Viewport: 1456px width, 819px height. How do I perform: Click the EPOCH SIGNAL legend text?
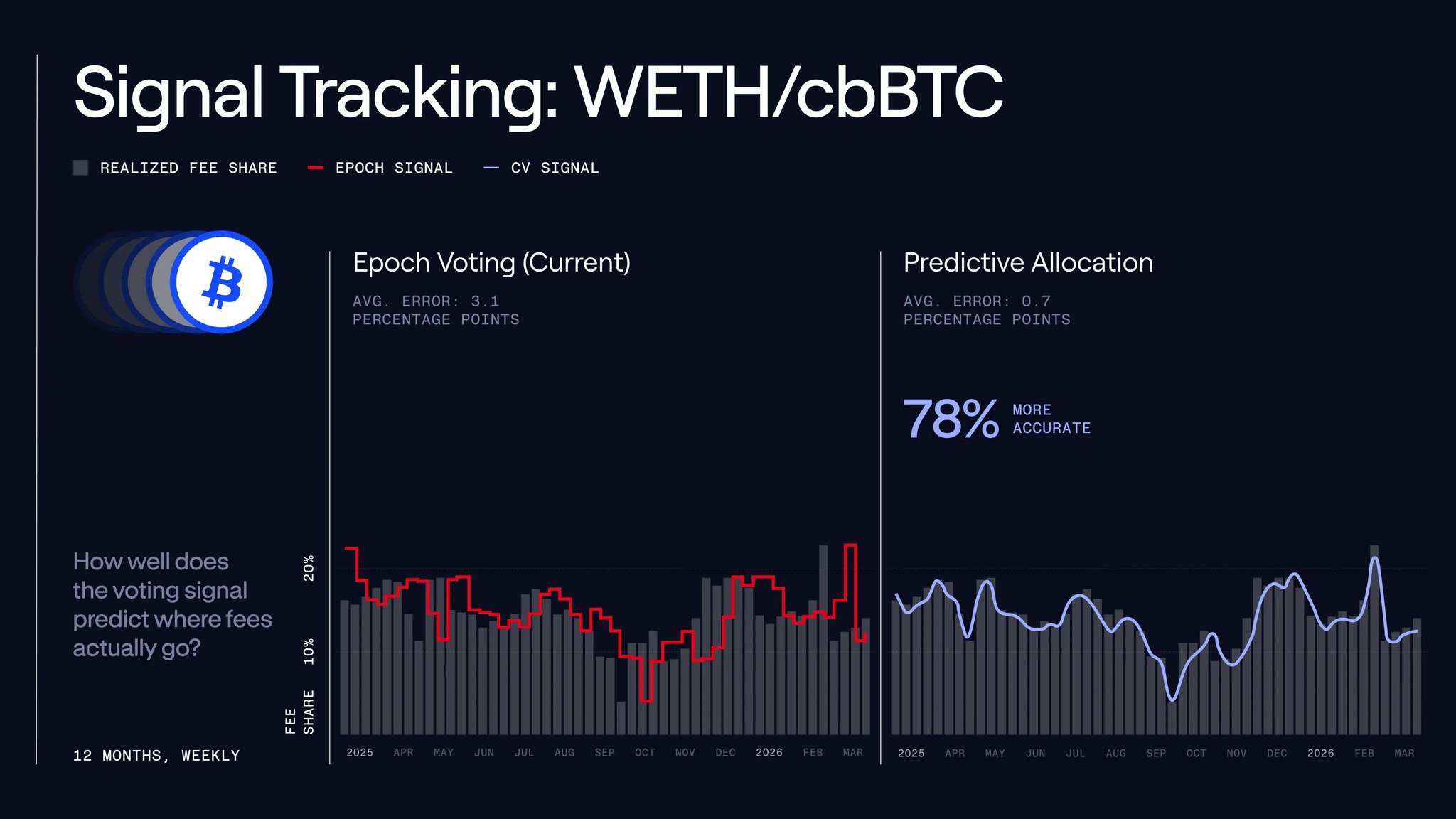point(394,168)
